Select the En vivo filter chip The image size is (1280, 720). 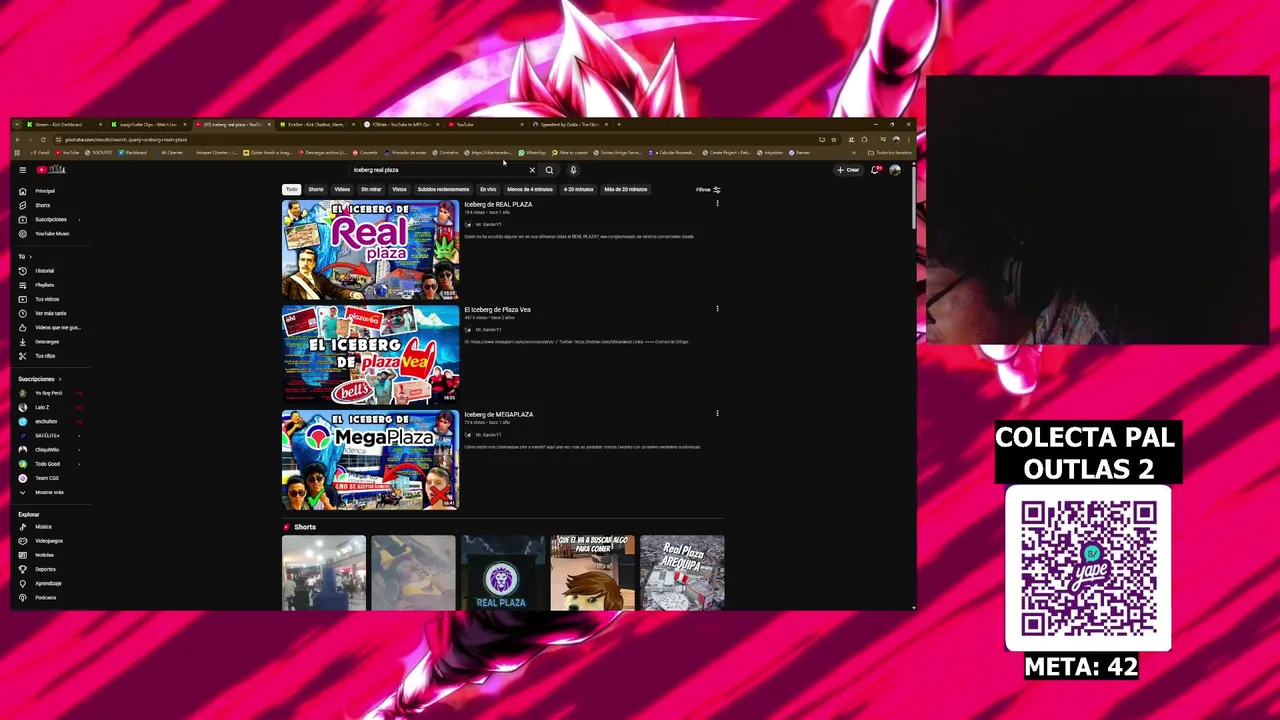click(488, 189)
